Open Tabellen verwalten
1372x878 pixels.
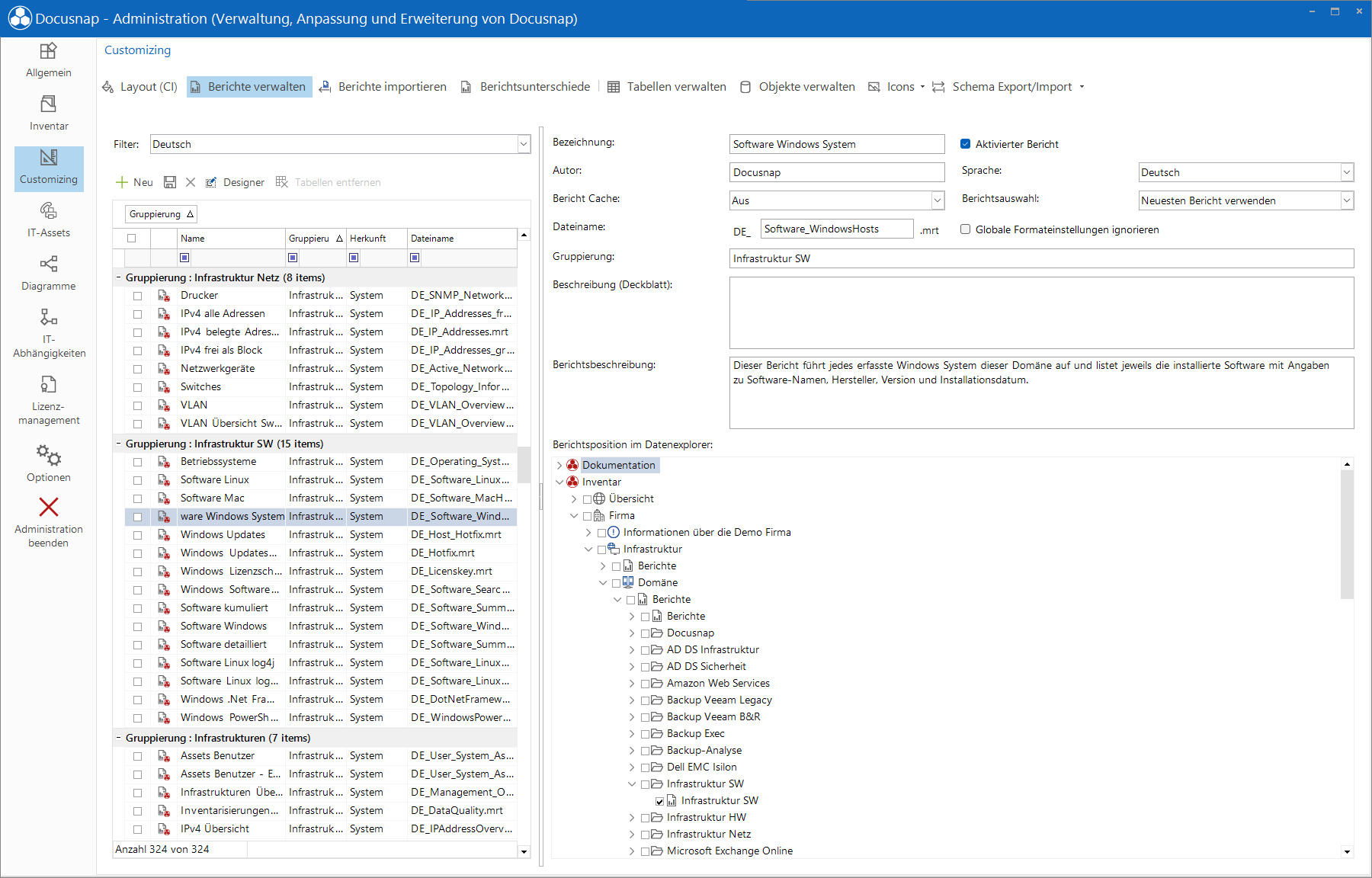pyautogui.click(x=667, y=87)
